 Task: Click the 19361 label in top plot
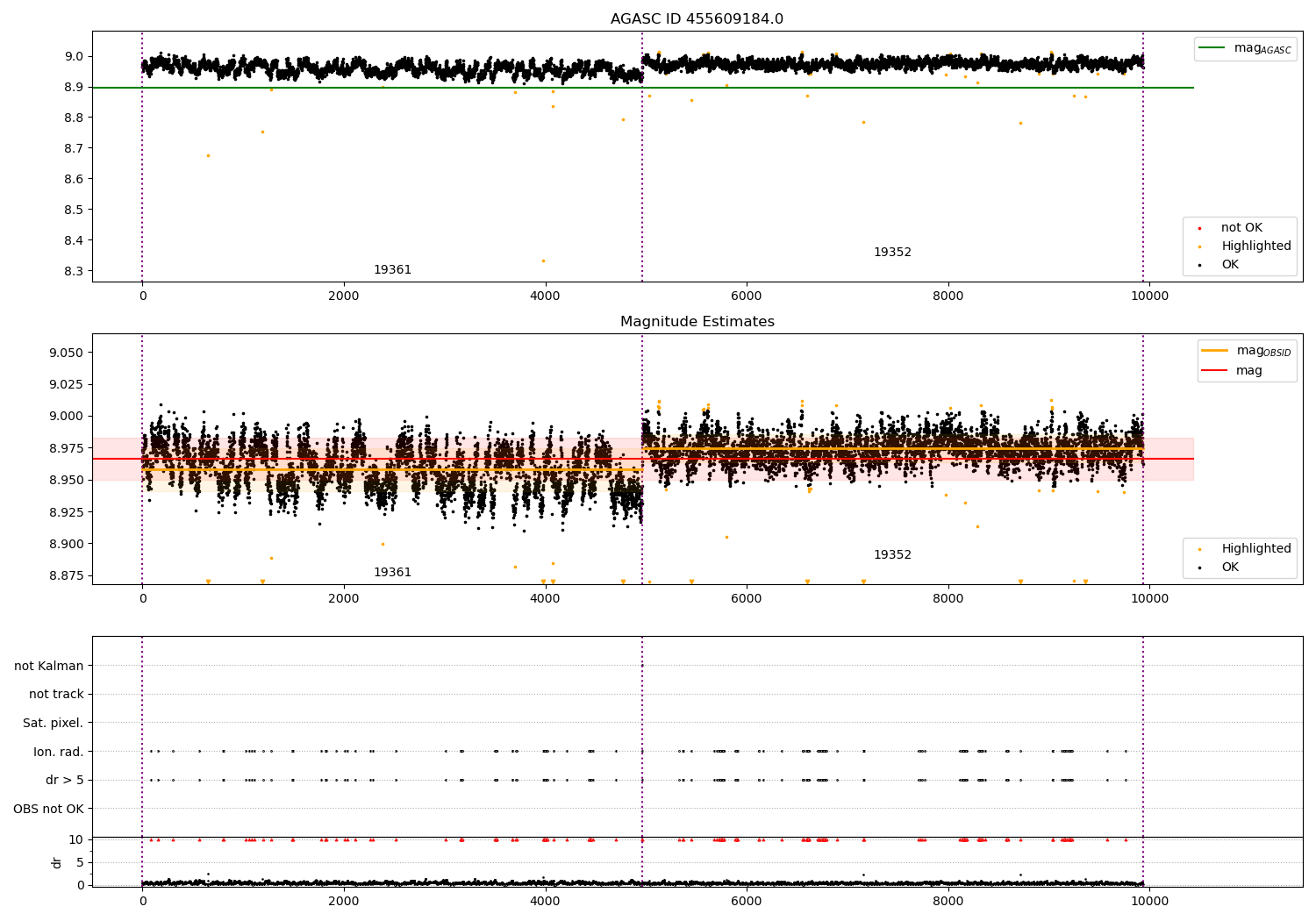pos(392,270)
